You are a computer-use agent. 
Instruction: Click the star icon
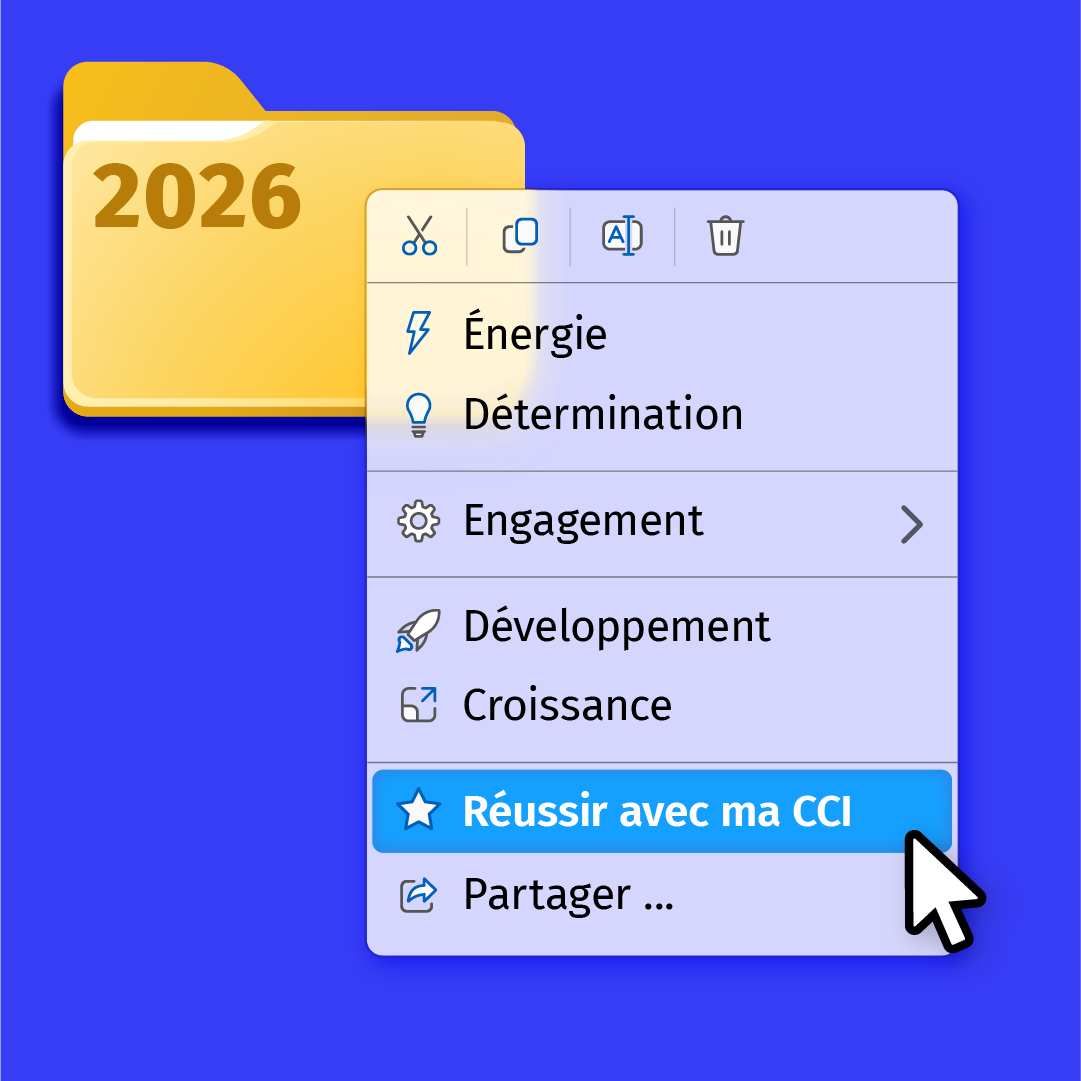pyautogui.click(x=418, y=811)
